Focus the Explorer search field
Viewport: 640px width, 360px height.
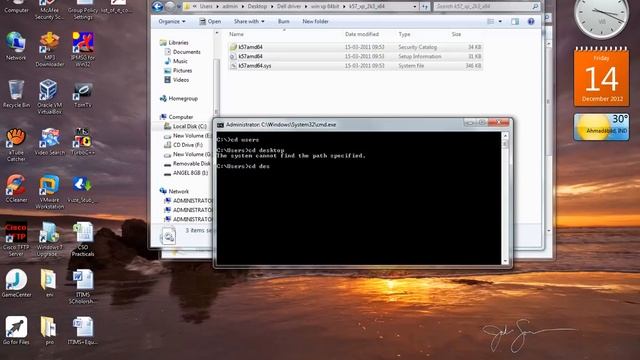[x=483, y=7]
